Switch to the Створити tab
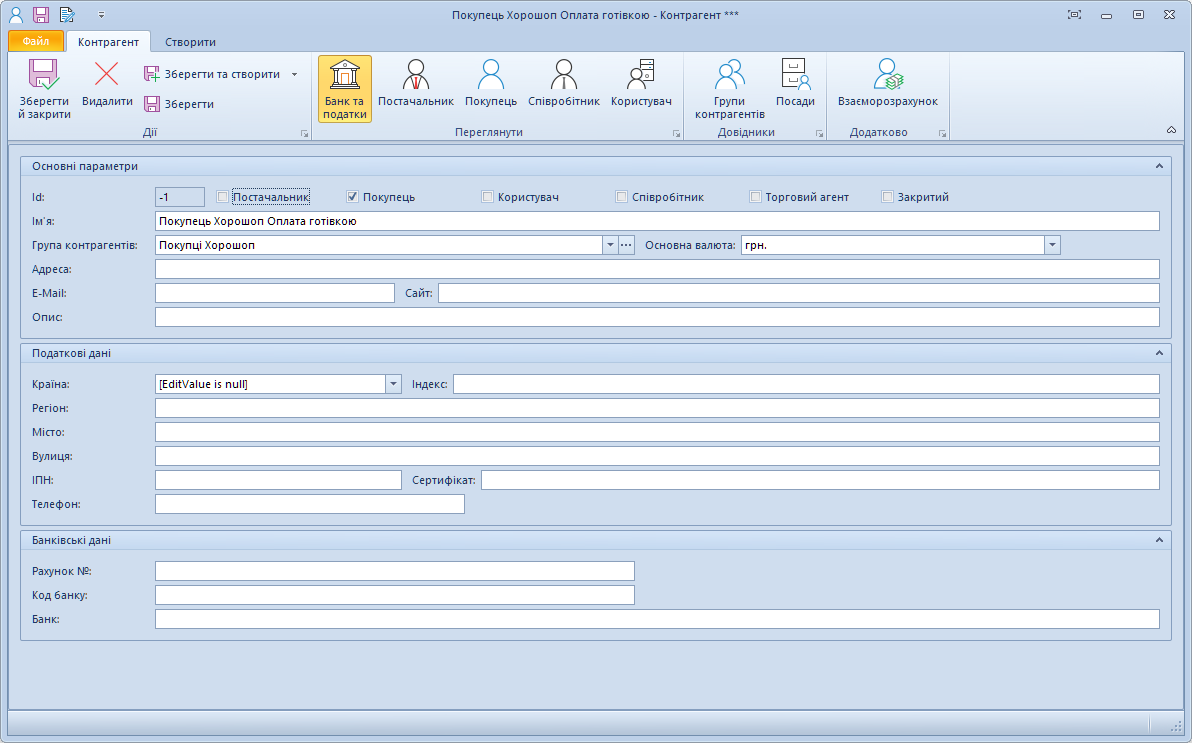This screenshot has width=1192, height=743. (x=190, y=42)
